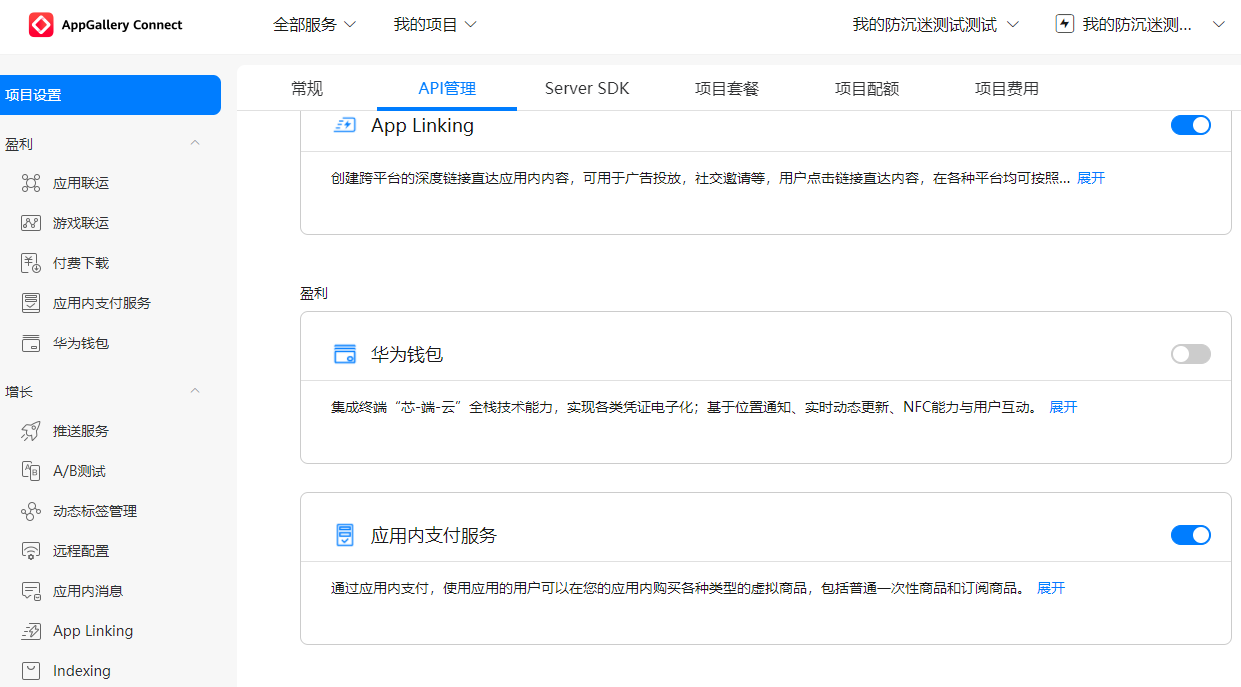This screenshot has width=1241, height=687.
Task: Open the 项目配额 tab
Action: tap(867, 88)
